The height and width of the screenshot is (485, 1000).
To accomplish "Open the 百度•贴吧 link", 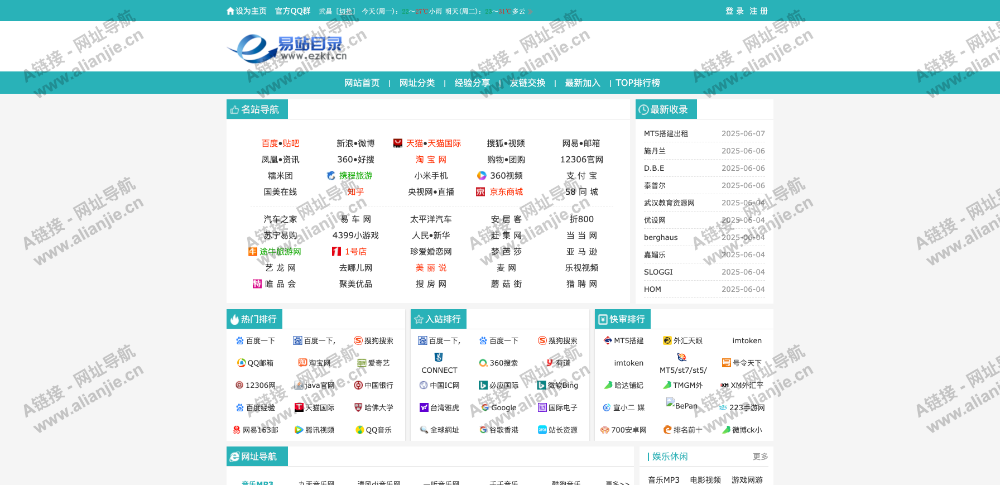I will coord(281,144).
